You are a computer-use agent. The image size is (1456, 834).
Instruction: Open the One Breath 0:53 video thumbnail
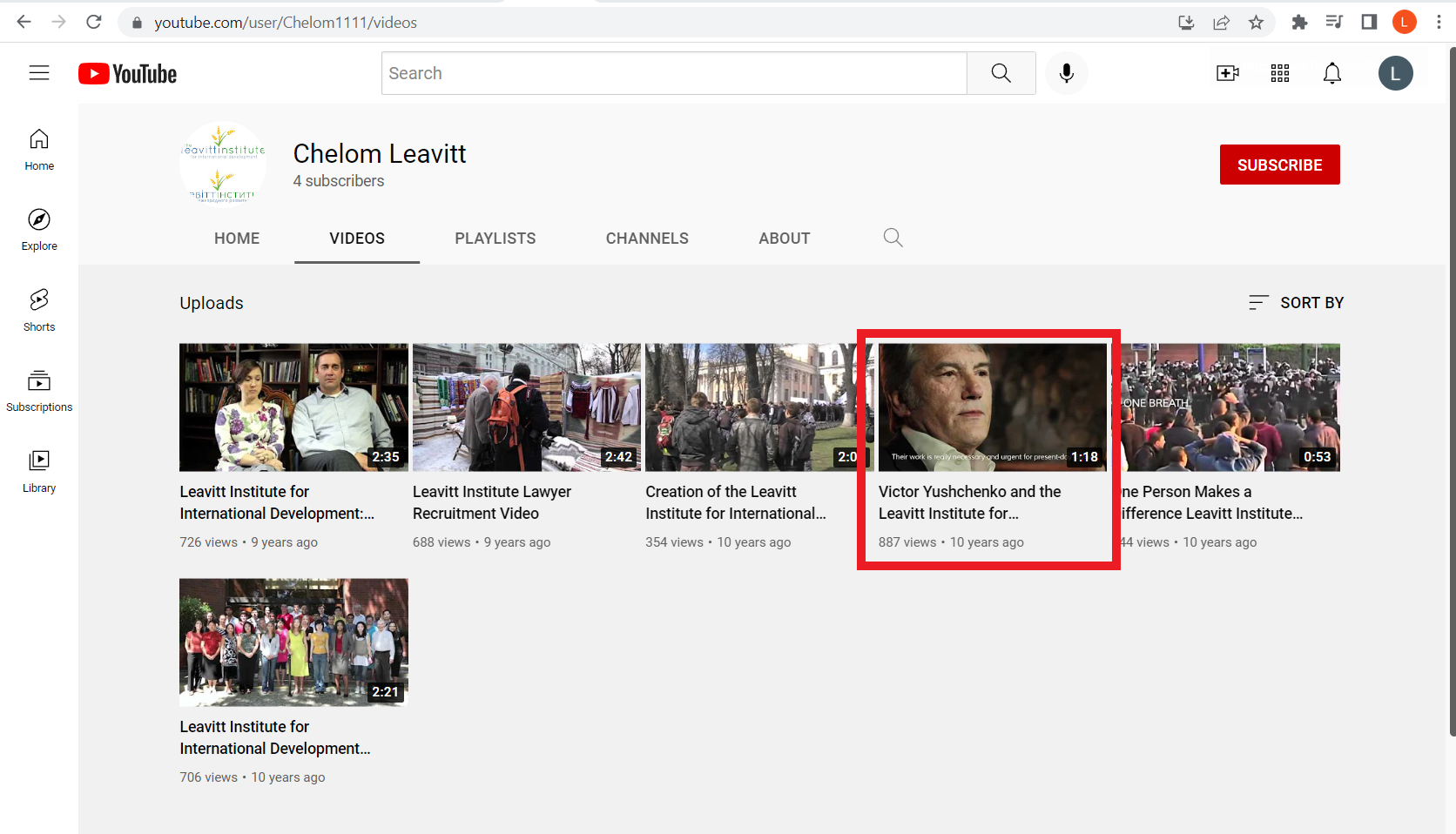(x=1230, y=407)
